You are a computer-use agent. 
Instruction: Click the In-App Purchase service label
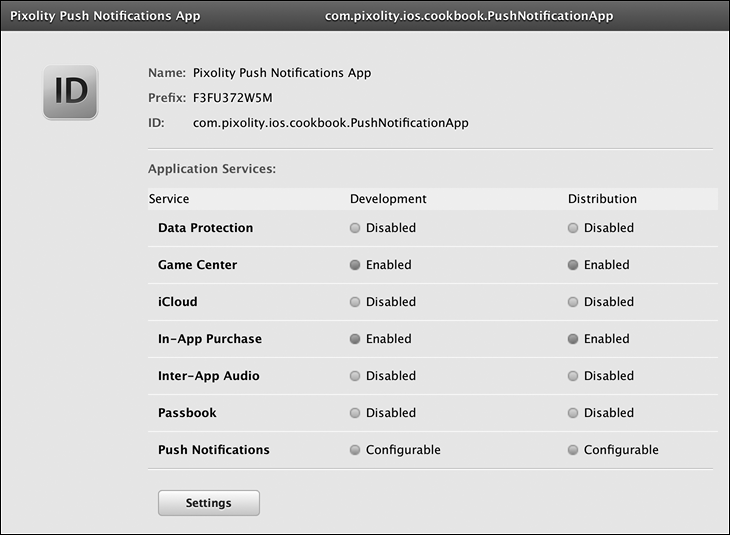point(210,339)
